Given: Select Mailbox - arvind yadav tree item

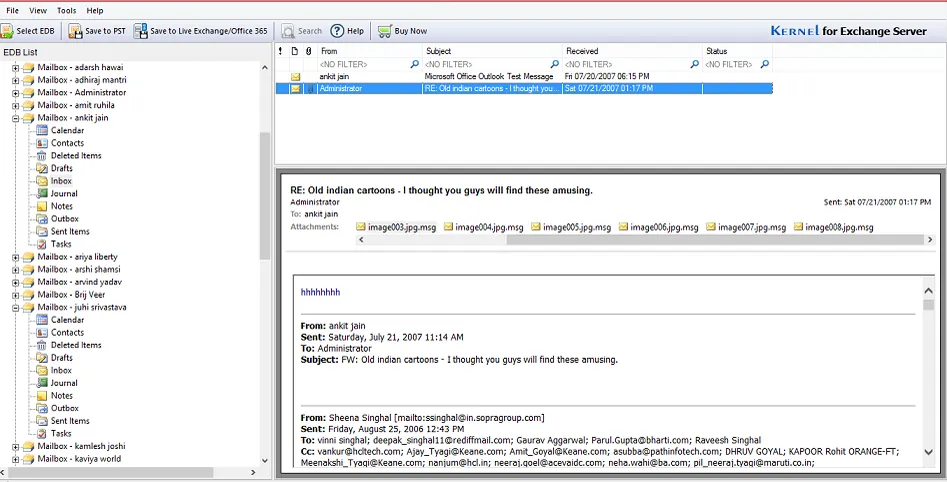Looking at the screenshot, I should [80, 282].
